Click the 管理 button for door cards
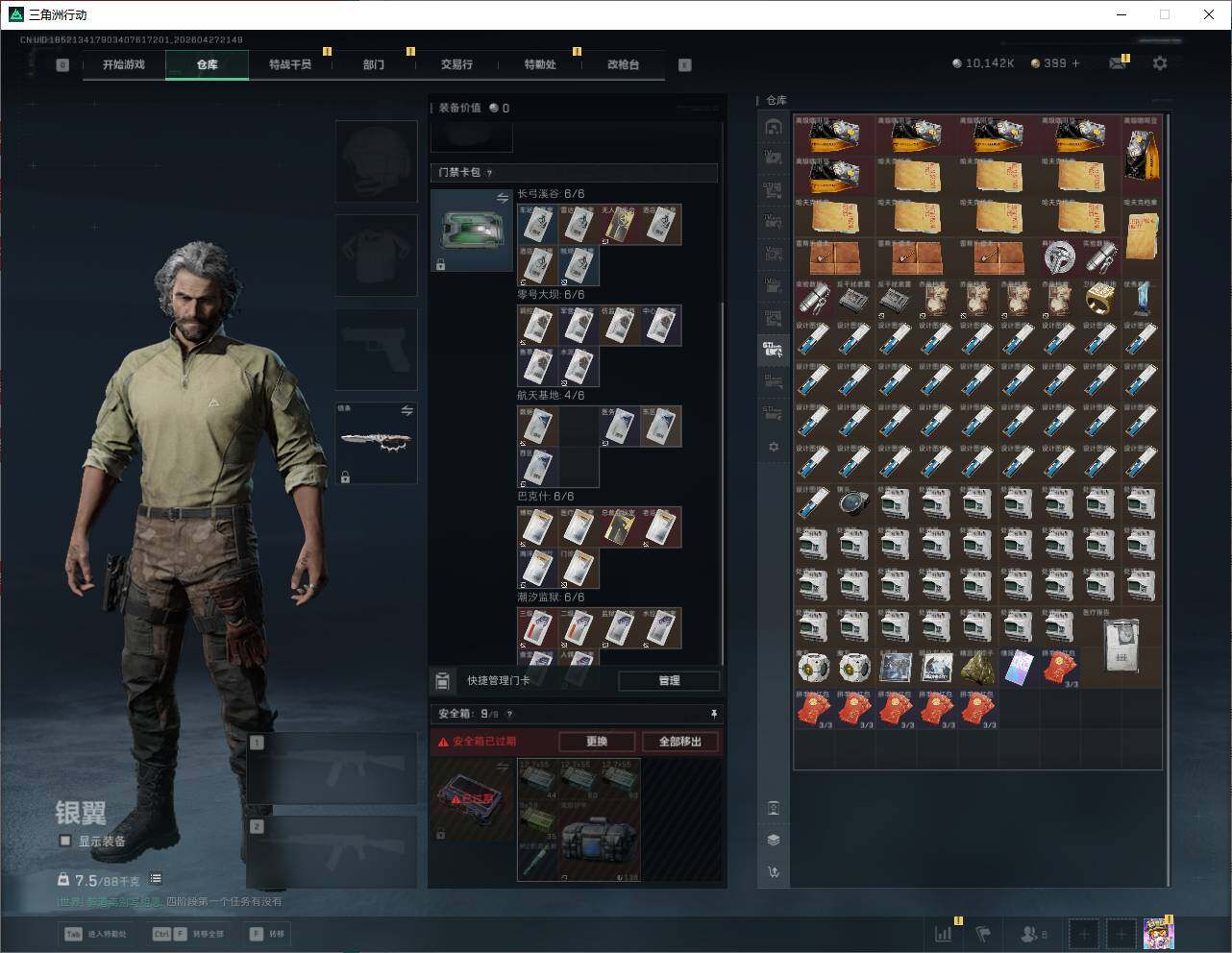This screenshot has height=953, width=1232. pyautogui.click(x=669, y=680)
